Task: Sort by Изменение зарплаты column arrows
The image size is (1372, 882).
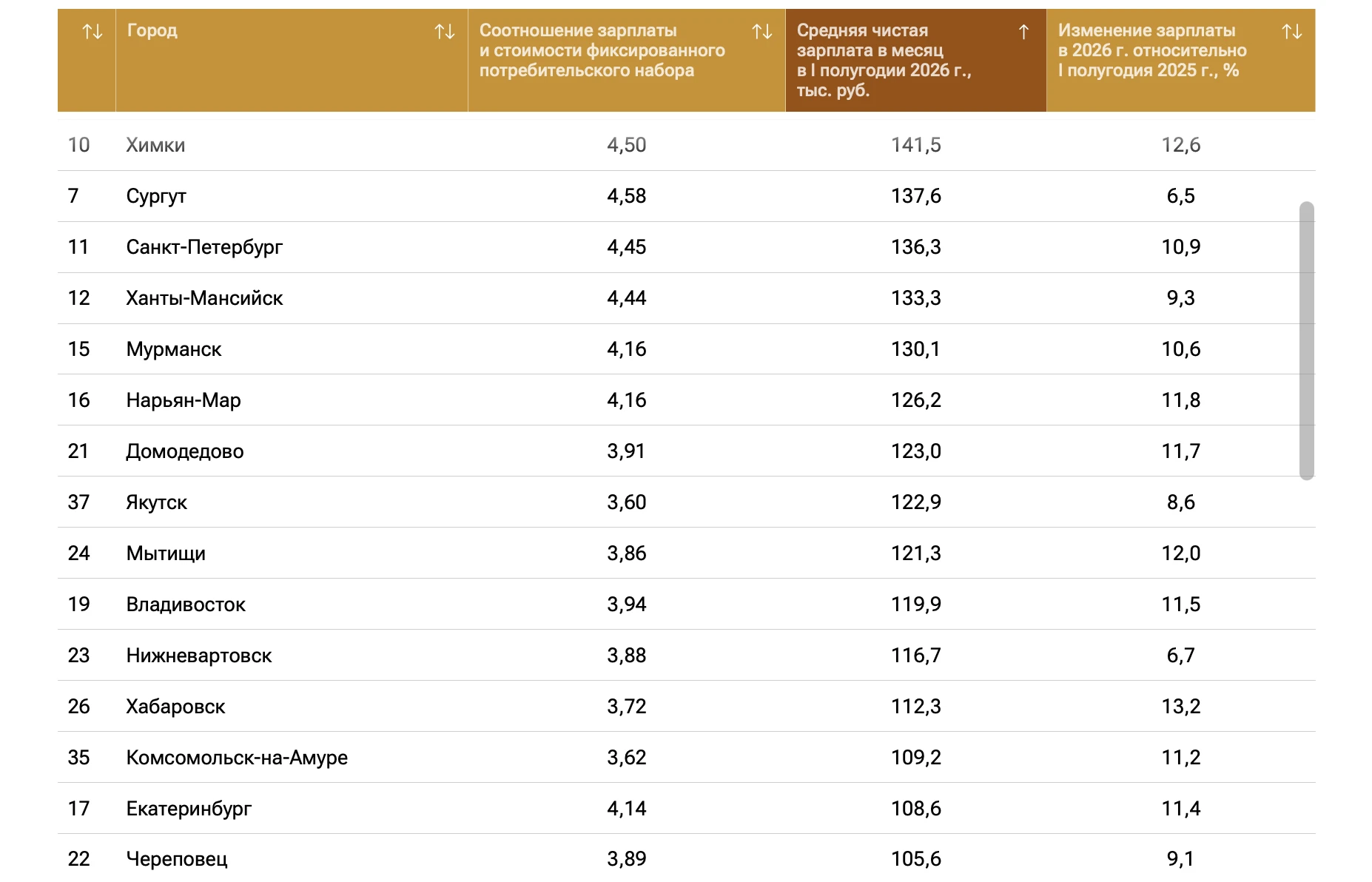Action: 1292,31
